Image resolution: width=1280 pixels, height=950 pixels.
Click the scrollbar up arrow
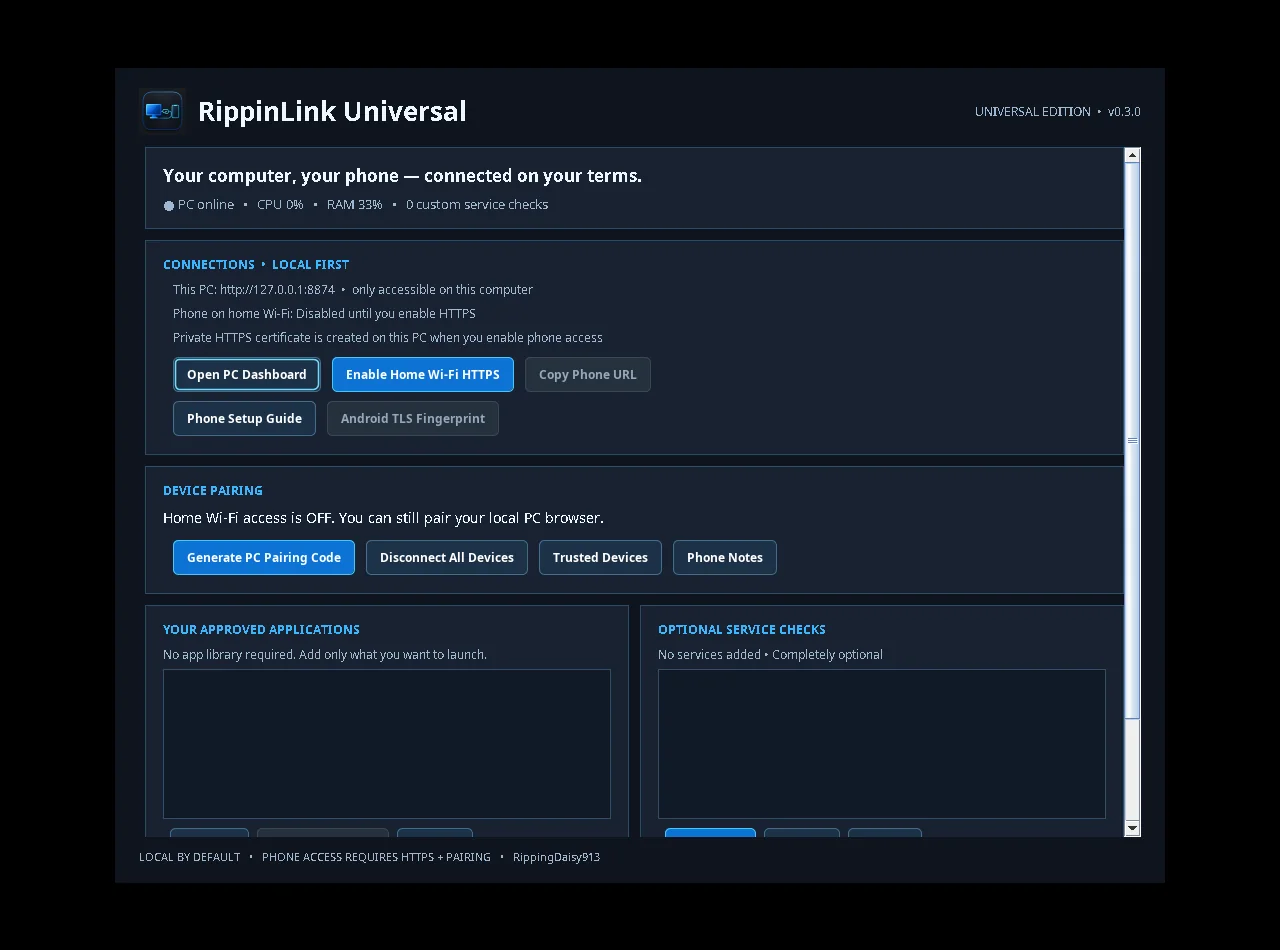pos(1132,155)
